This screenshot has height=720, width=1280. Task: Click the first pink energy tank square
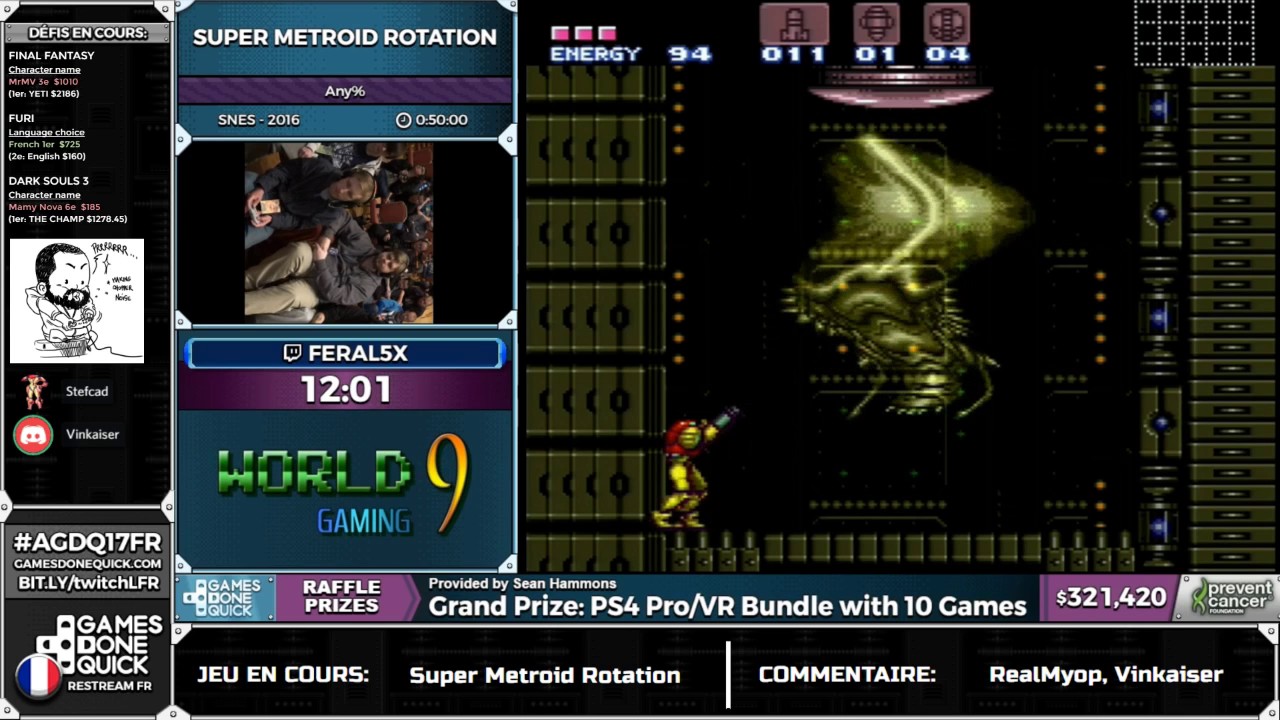[x=560, y=33]
